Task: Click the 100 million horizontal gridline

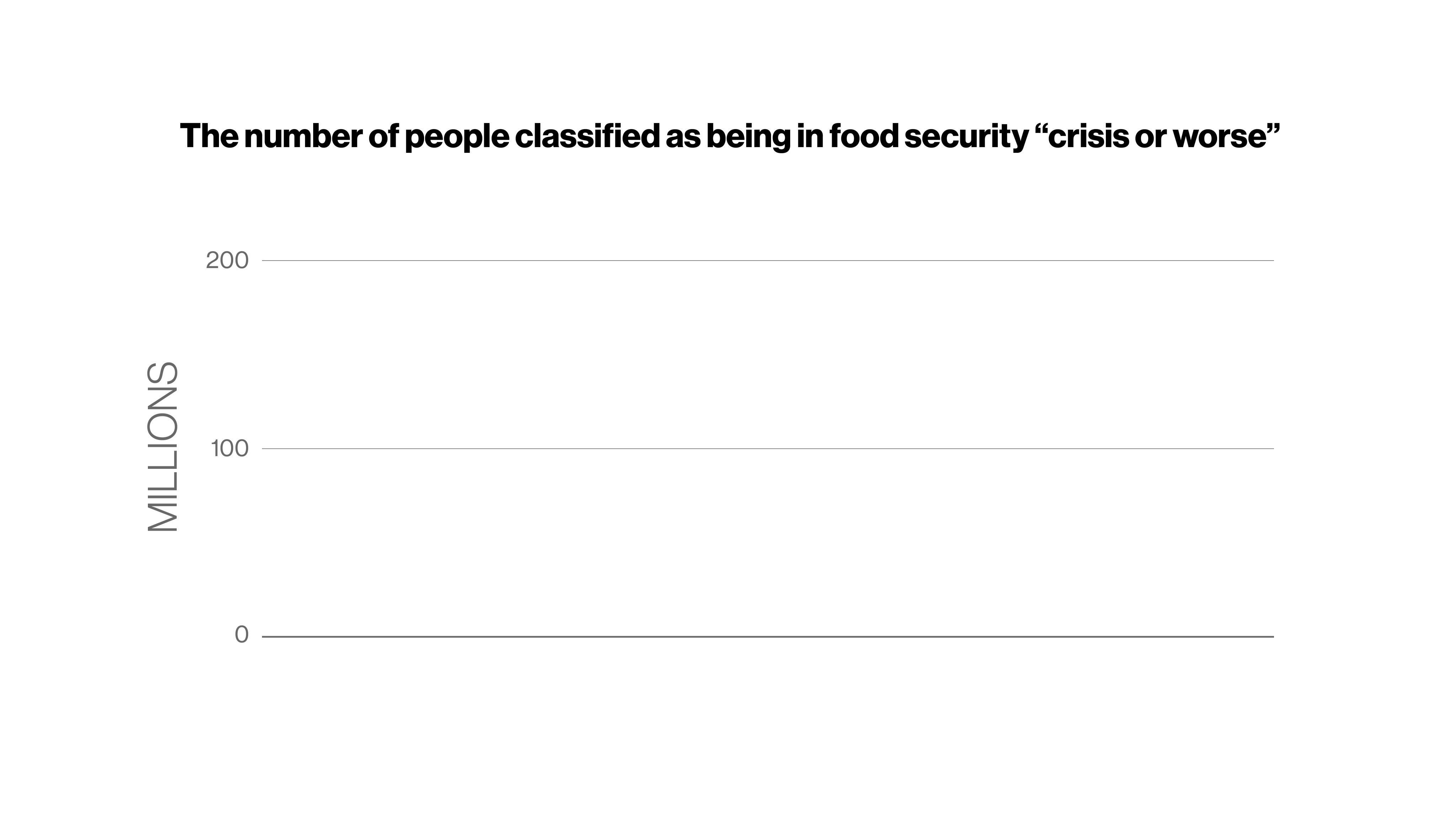Action: [767, 449]
